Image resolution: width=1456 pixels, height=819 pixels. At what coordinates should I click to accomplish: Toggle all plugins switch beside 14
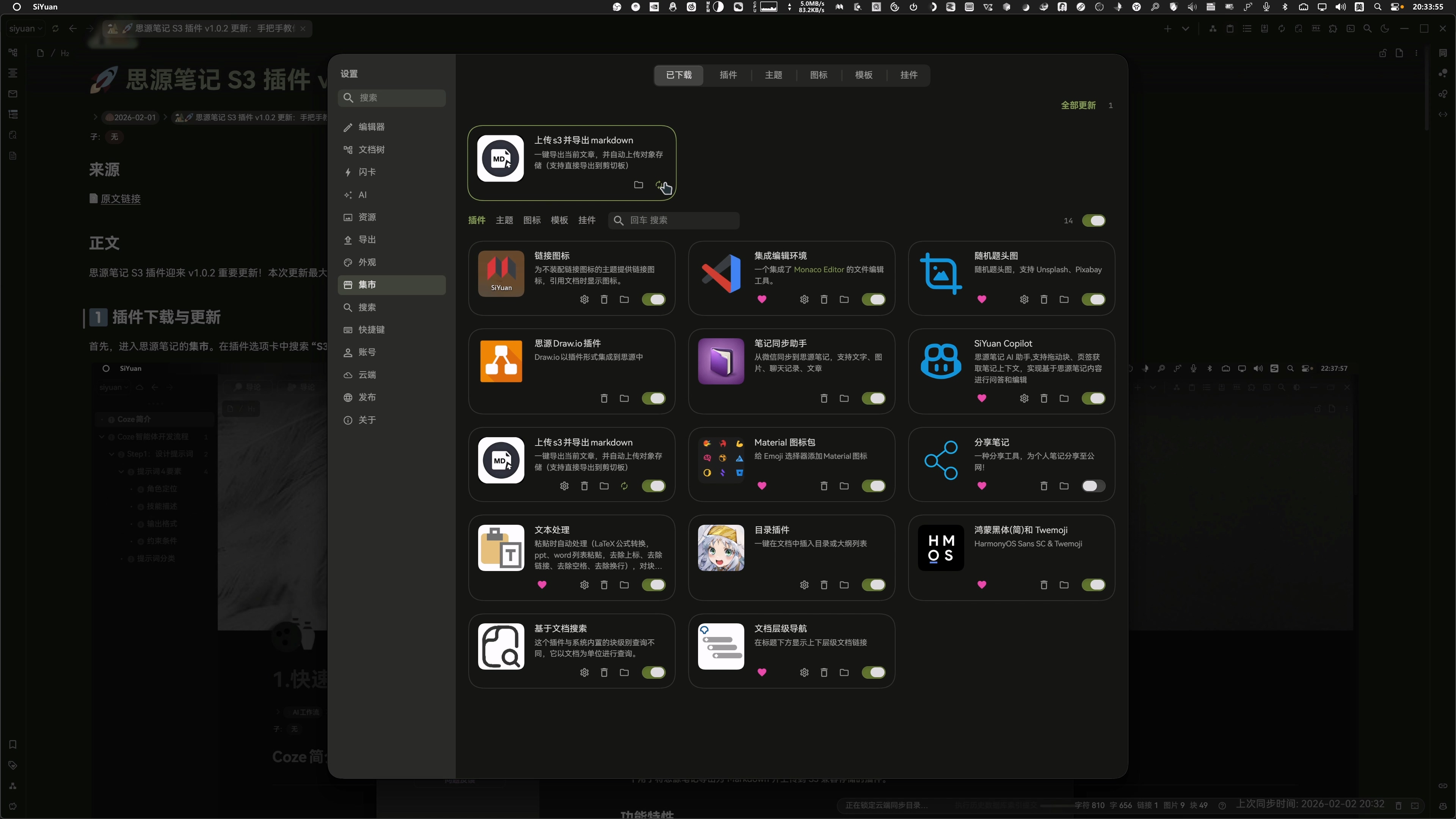coord(1093,220)
